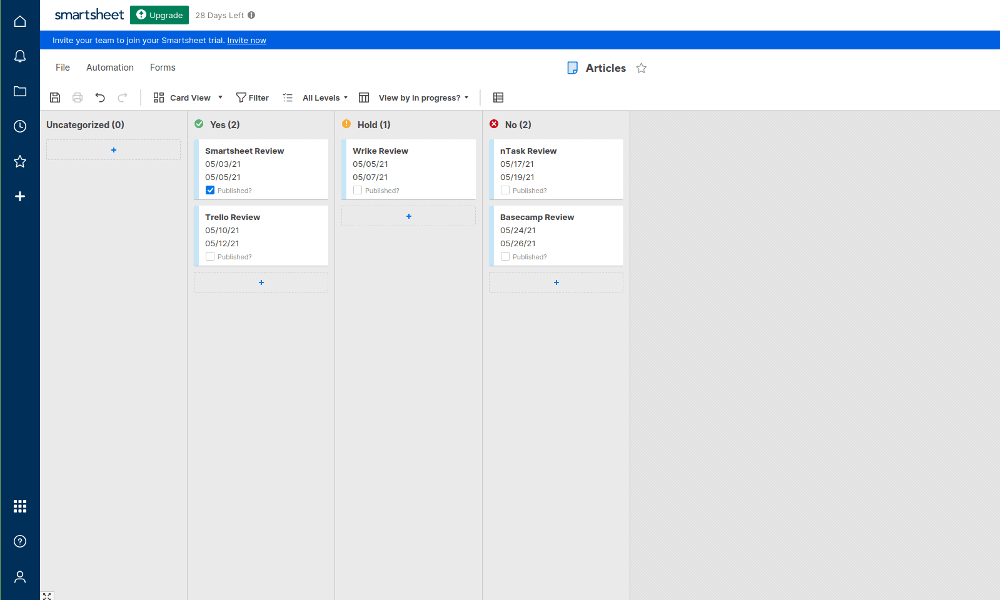Select the Wrike Review card title
The height and width of the screenshot is (600, 1000).
pyautogui.click(x=380, y=151)
